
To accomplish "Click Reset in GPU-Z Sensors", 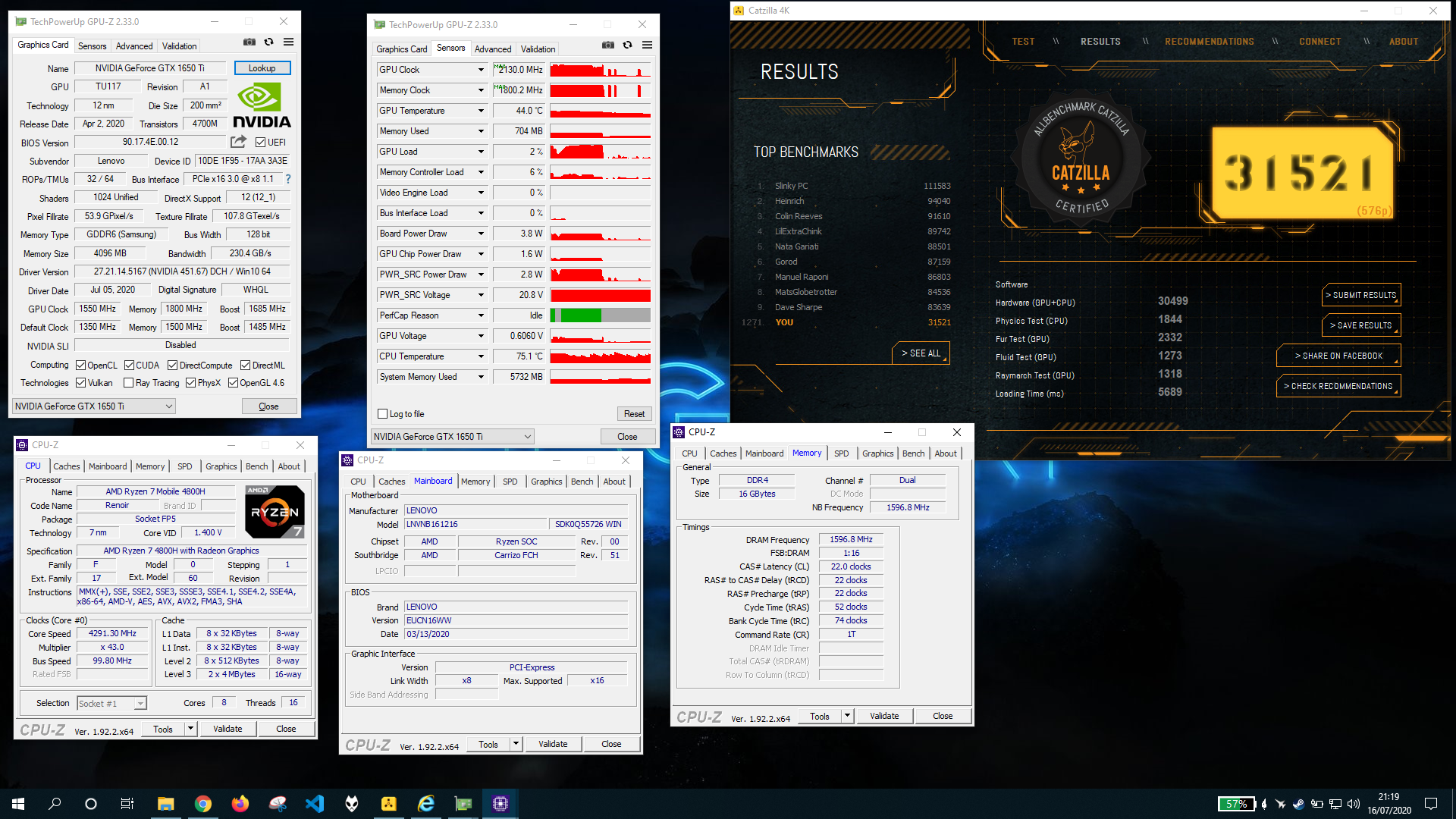I will click(634, 414).
